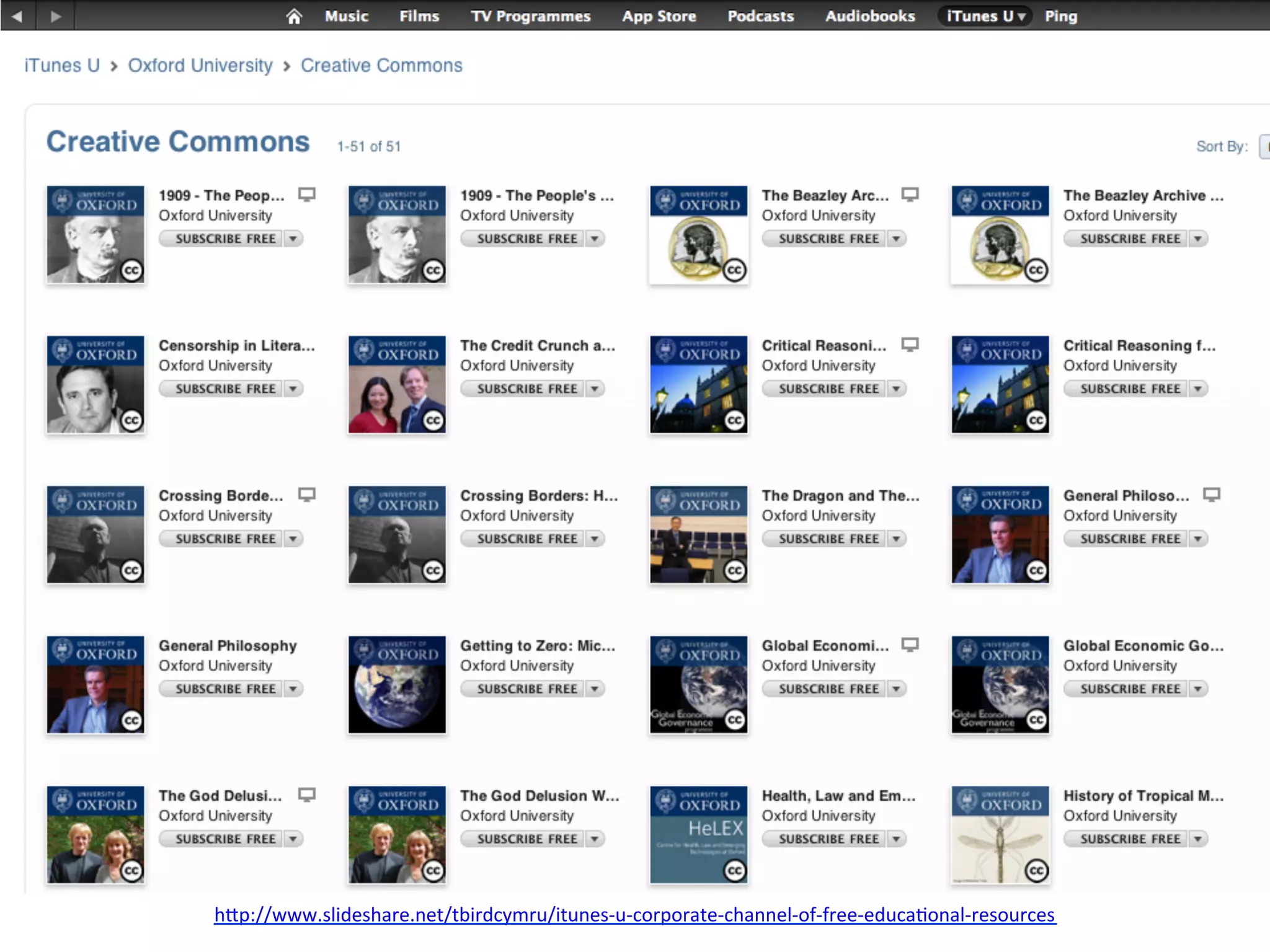Go forward with the right arrow button
This screenshot has height=952, width=1270.
pos(56,16)
